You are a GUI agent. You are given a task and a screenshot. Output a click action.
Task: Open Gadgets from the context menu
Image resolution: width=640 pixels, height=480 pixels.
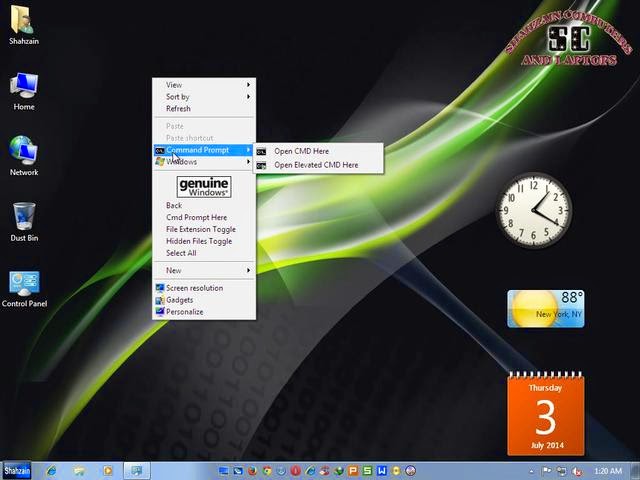pyautogui.click(x=204, y=300)
